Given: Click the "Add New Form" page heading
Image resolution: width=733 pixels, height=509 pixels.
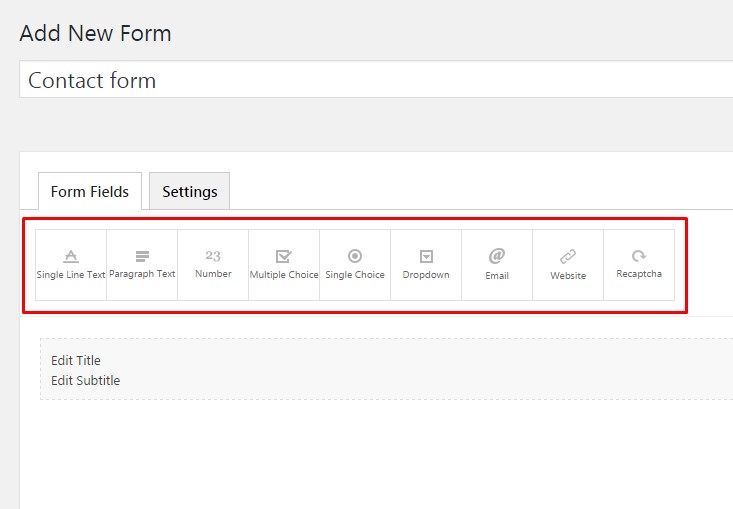Looking at the screenshot, I should point(96,33).
